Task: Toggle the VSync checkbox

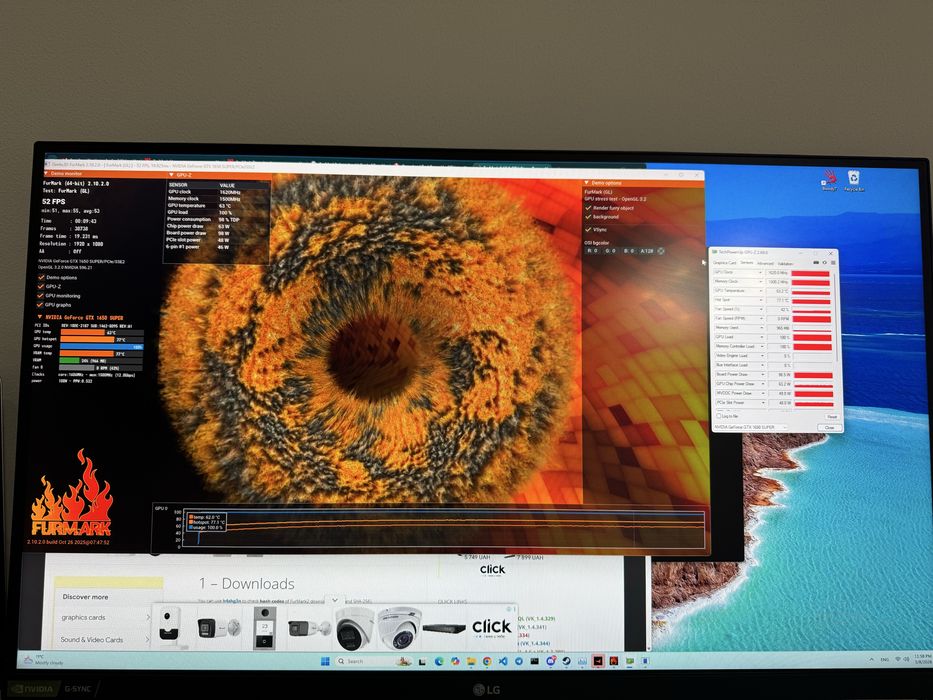Action: point(588,229)
